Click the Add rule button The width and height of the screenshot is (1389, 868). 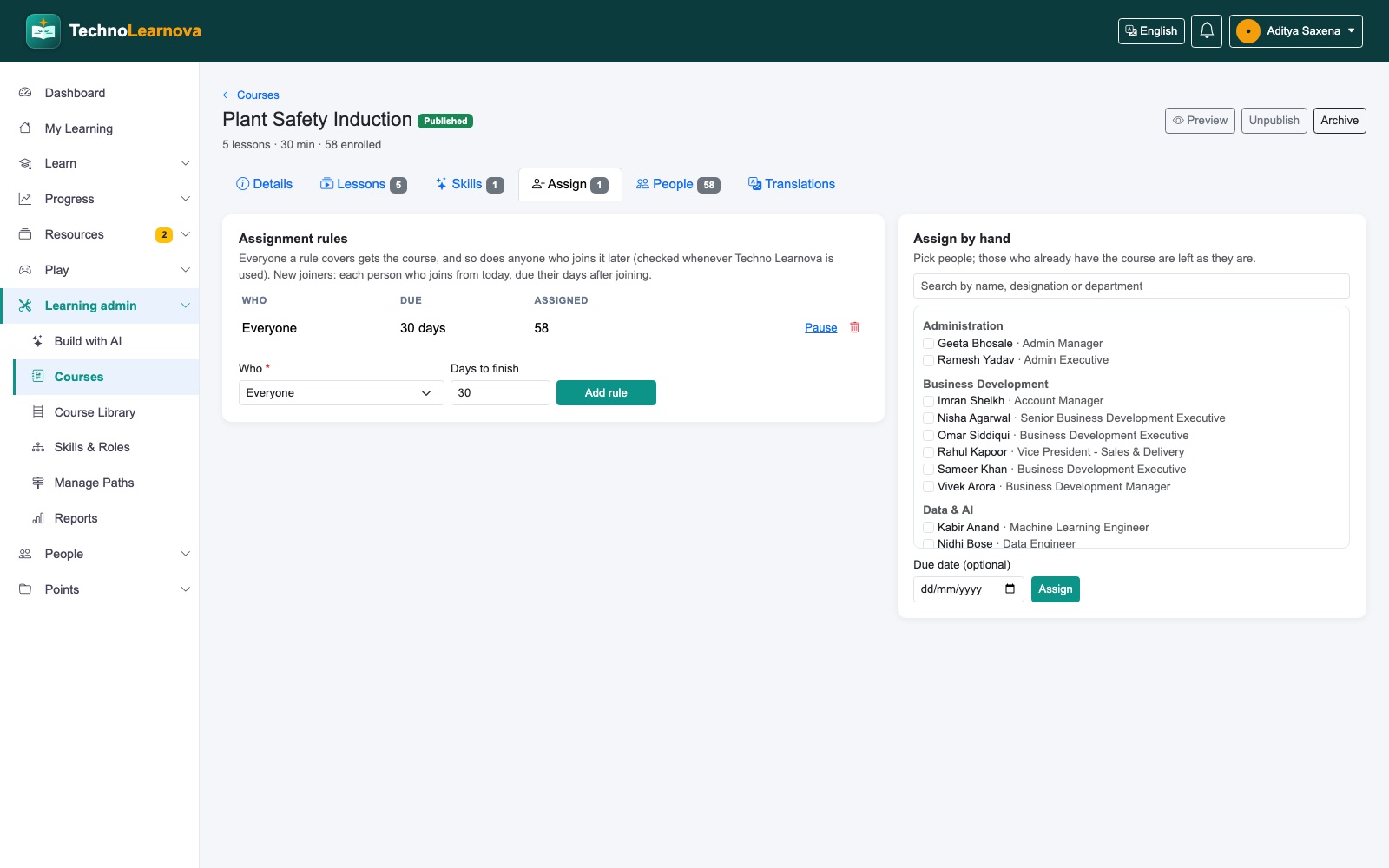[x=606, y=393]
